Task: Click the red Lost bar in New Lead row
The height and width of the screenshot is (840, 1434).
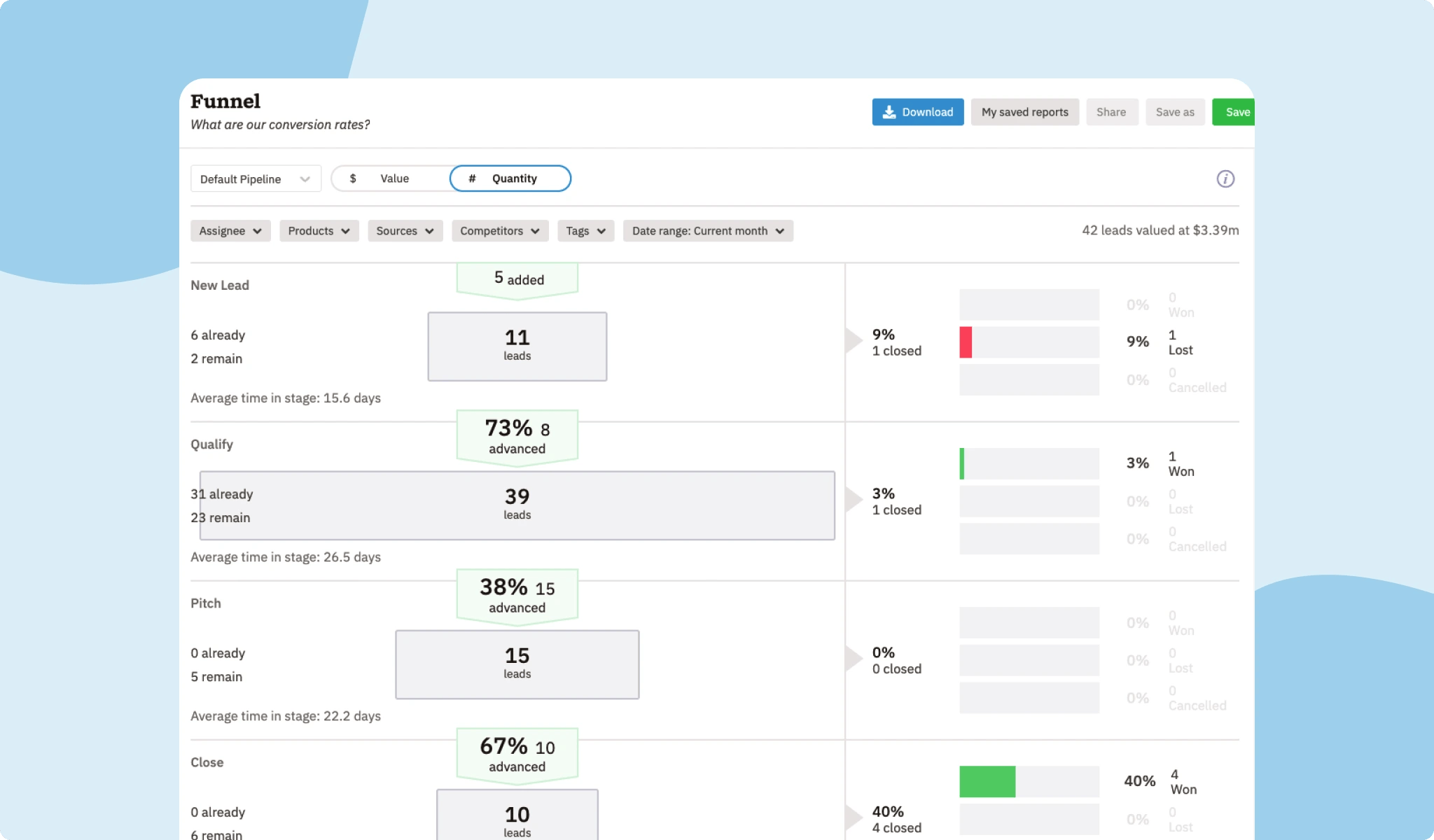Action: [966, 342]
